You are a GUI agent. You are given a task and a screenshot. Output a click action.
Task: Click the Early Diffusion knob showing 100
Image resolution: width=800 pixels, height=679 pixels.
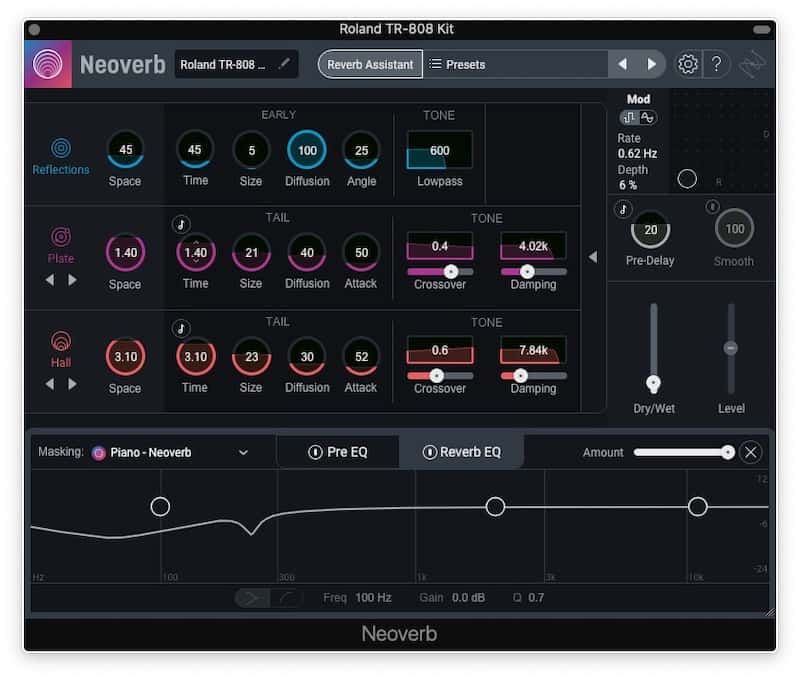tap(307, 150)
